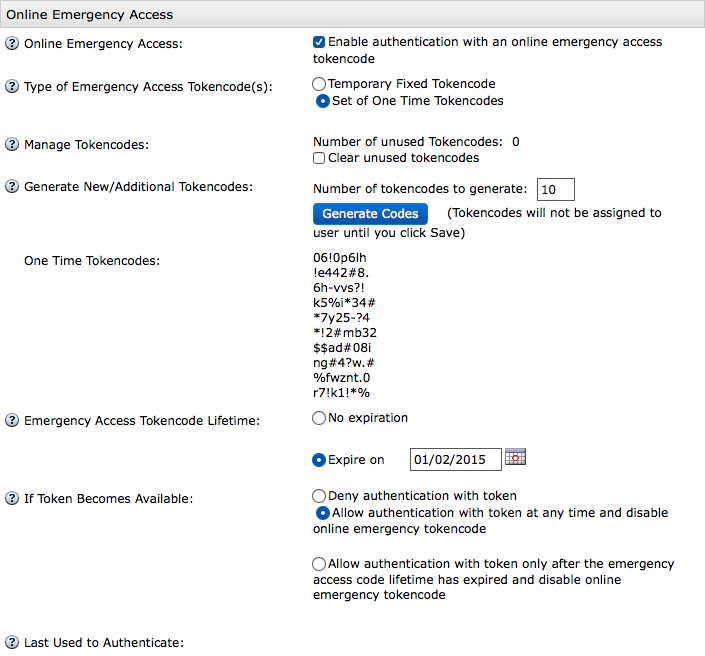Open help icon for Last Used to Authenticate
This screenshot has width=705, height=656.
(x=12, y=642)
